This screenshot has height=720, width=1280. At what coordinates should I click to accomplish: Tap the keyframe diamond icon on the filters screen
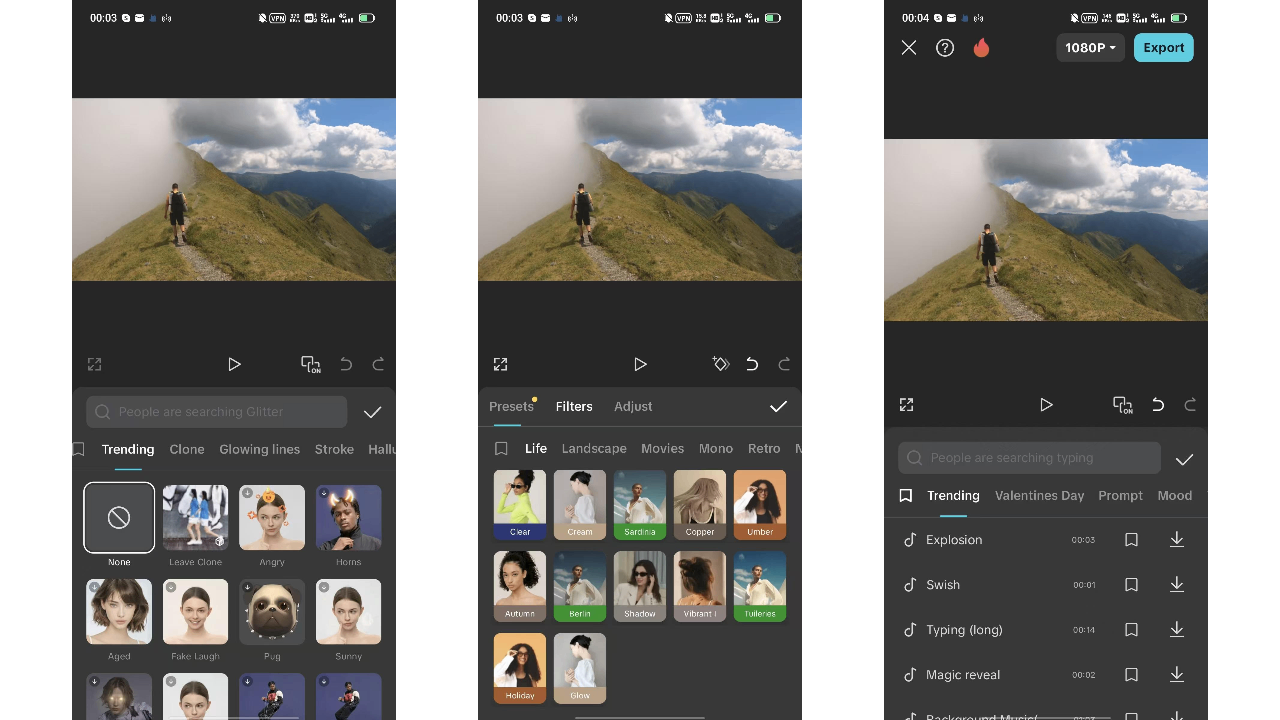(x=720, y=365)
